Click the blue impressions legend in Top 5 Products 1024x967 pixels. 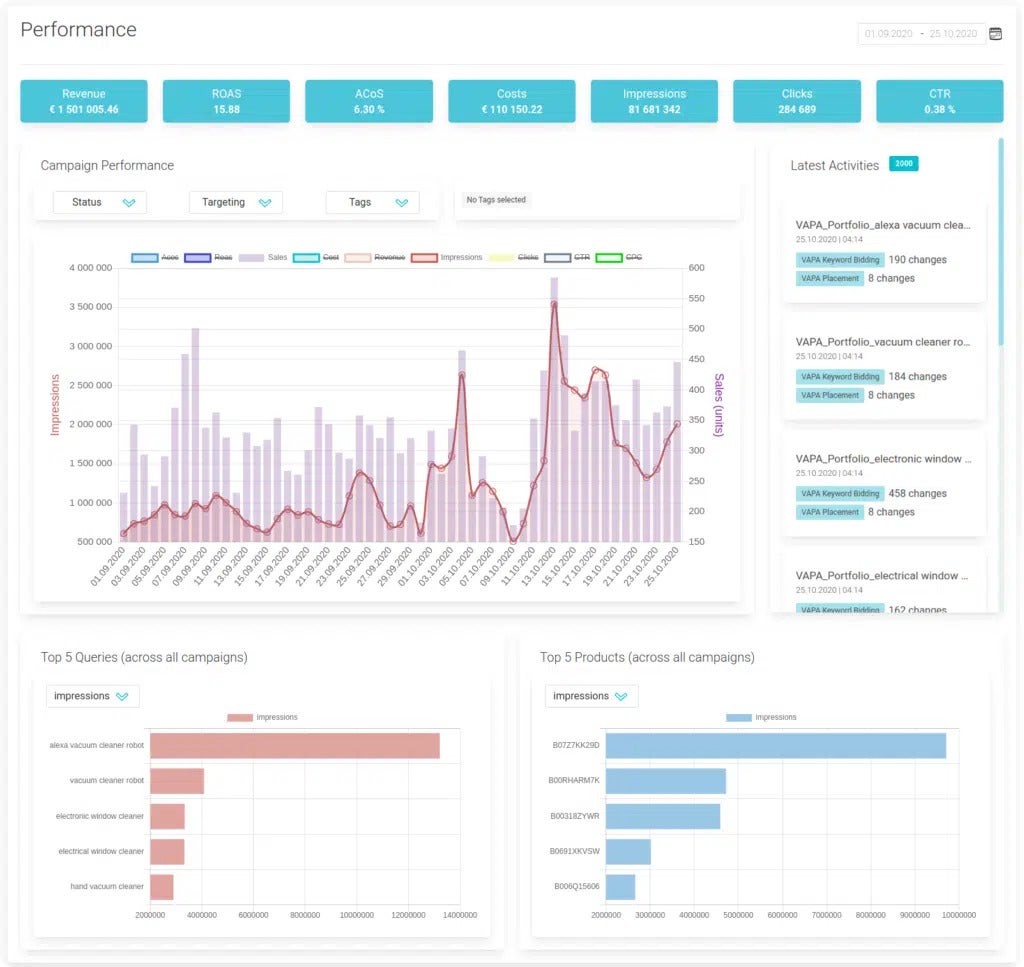coord(761,717)
